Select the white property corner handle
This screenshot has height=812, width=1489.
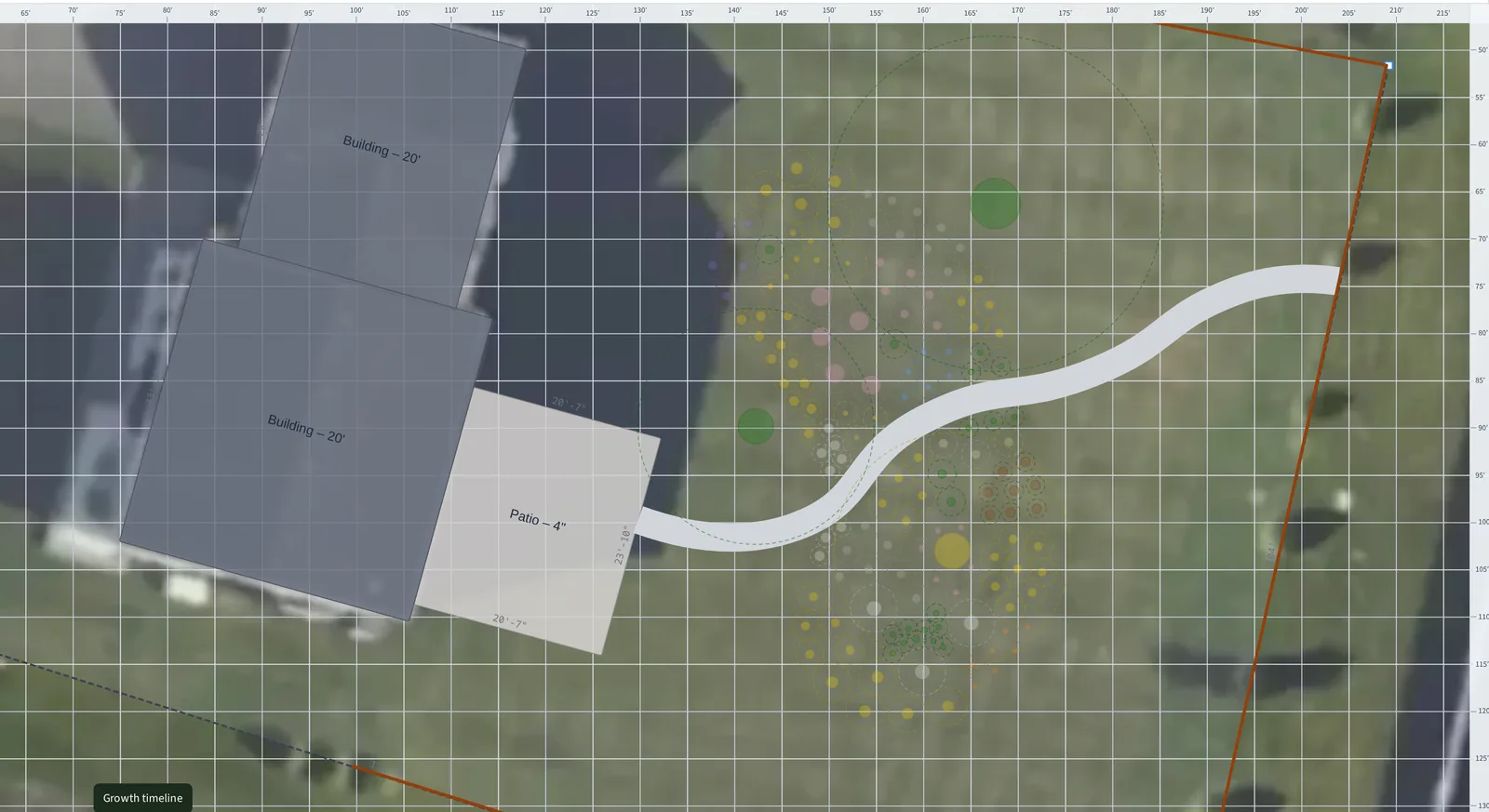click(1388, 65)
